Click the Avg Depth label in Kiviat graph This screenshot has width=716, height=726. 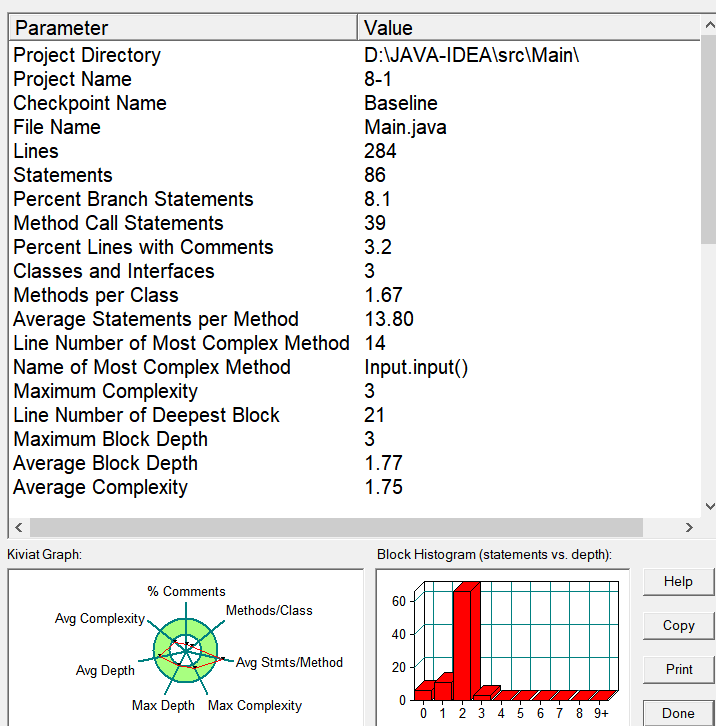point(105,671)
